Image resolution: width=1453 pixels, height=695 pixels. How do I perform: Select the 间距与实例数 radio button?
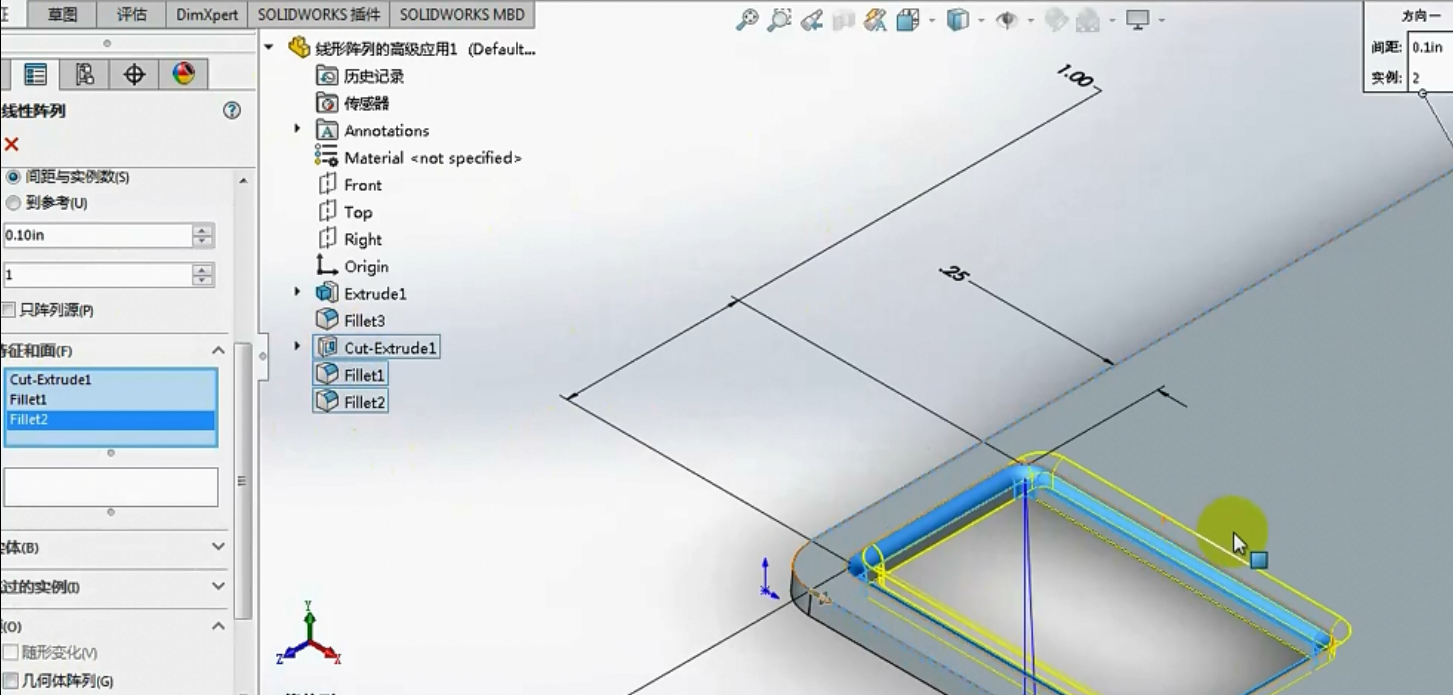[13, 177]
